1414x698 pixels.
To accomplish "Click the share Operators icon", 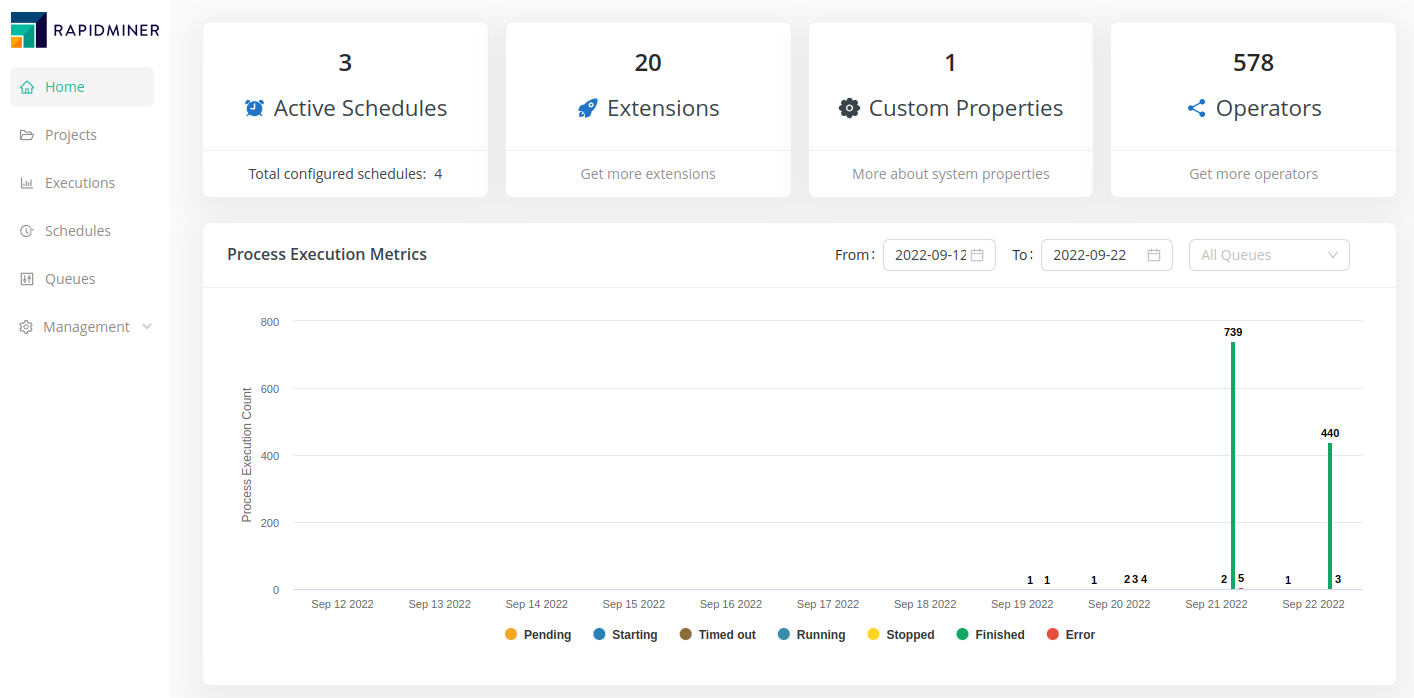I will [x=1196, y=108].
